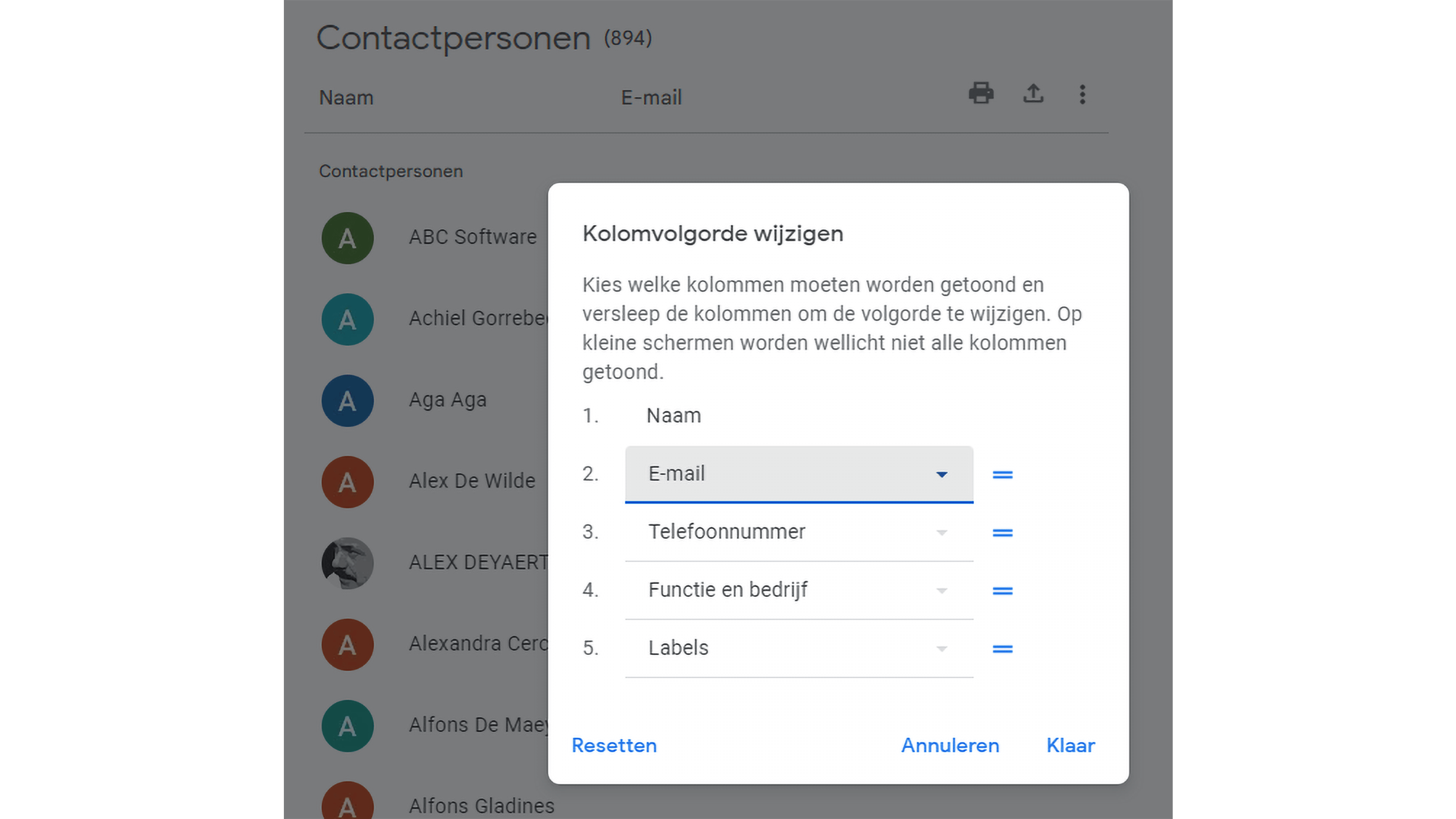1456x819 pixels.
Task: Expand the Functie en bedrijf dropdown
Action: pos(798,590)
